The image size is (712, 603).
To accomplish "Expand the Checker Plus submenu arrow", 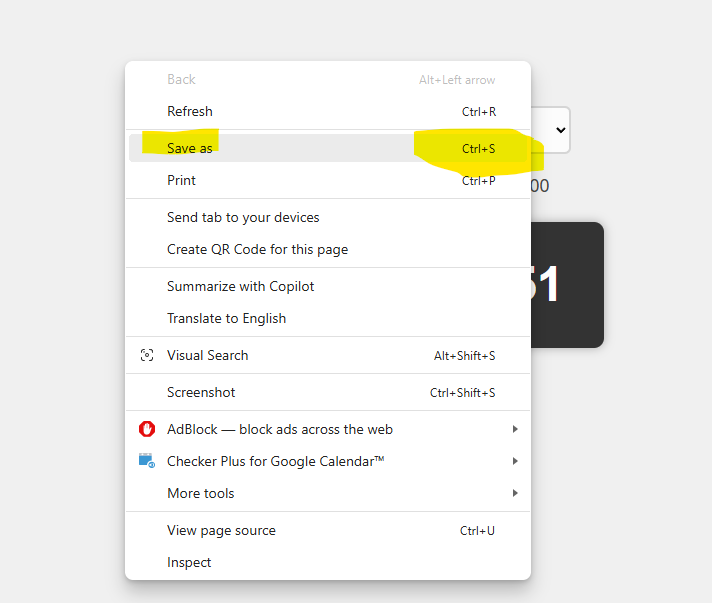I will tap(515, 461).
